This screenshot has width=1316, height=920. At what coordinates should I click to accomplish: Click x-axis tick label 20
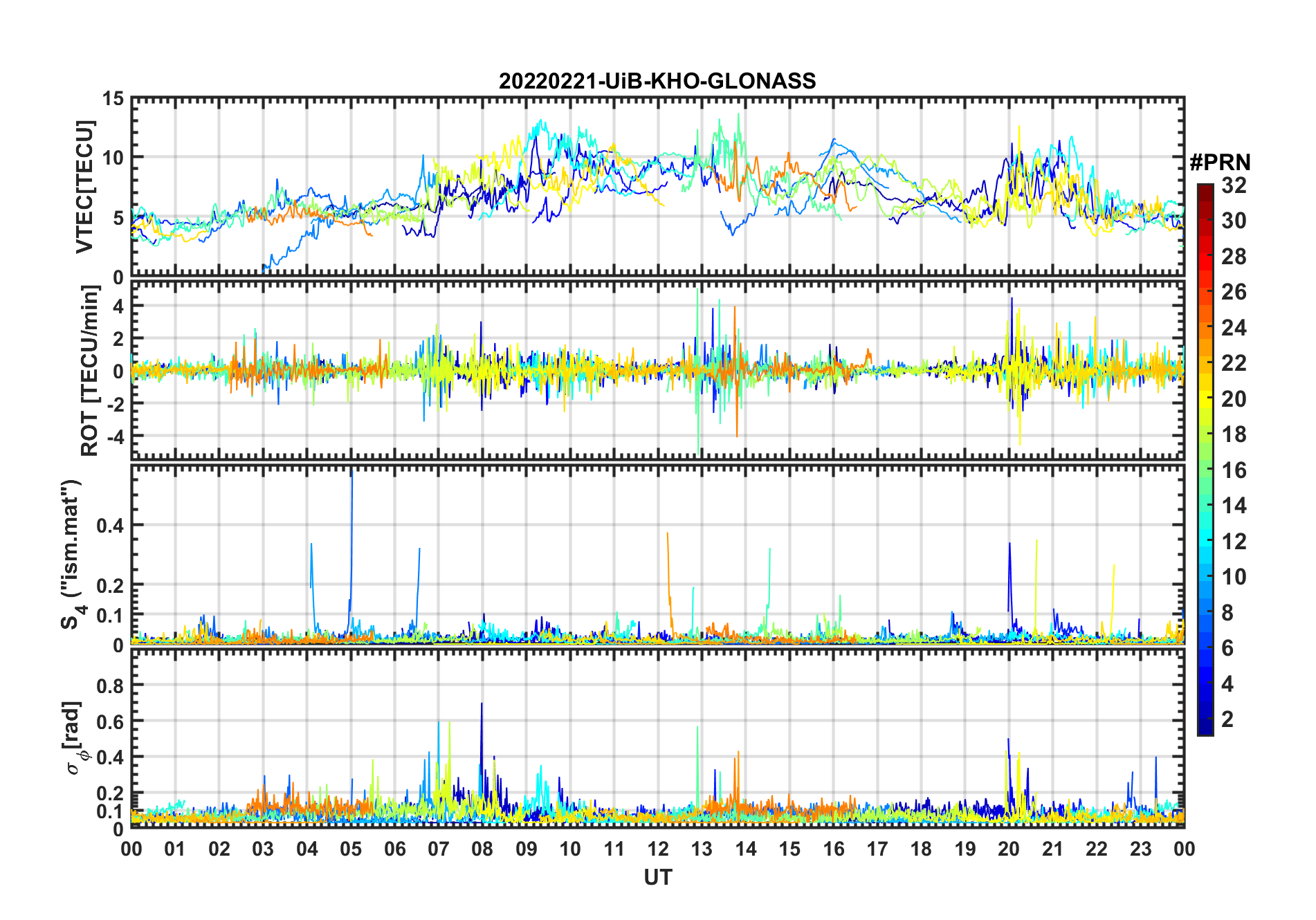click(x=1009, y=849)
